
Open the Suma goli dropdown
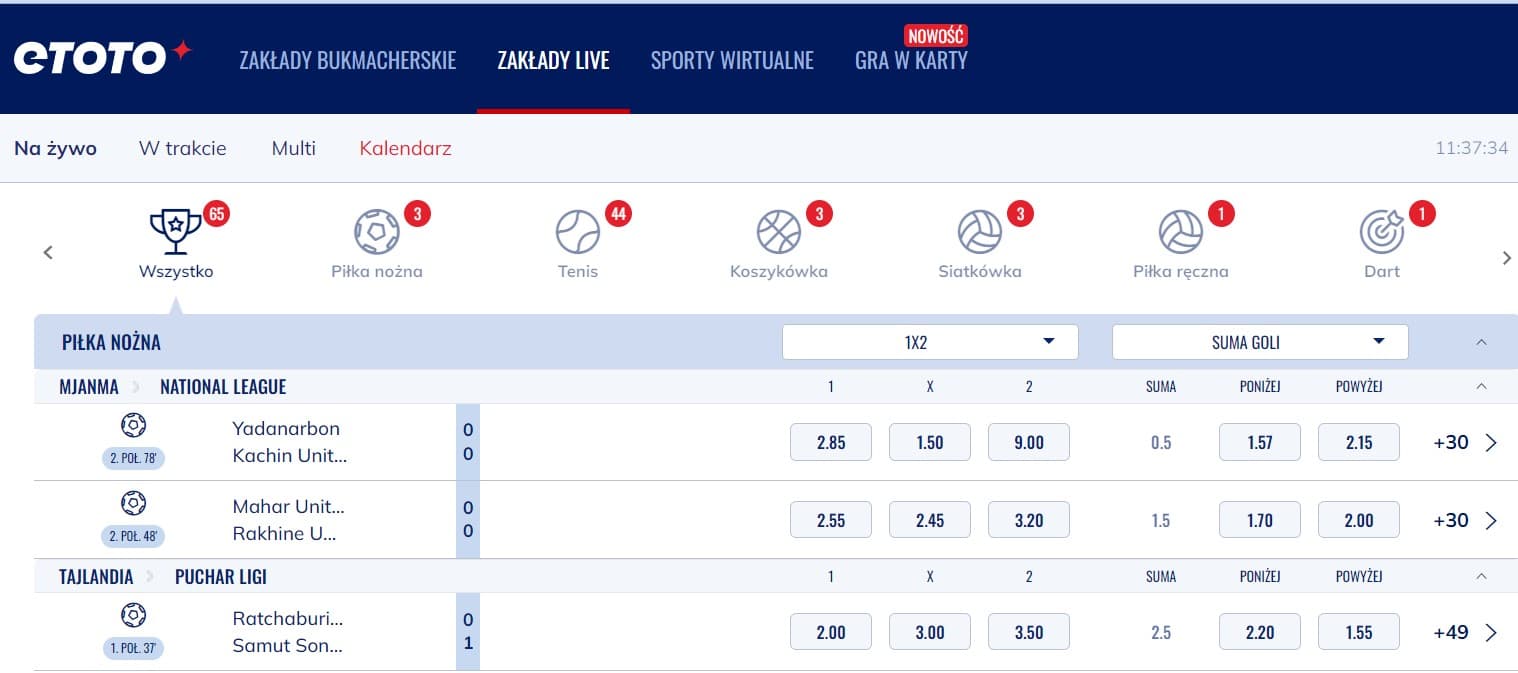tap(1260, 342)
